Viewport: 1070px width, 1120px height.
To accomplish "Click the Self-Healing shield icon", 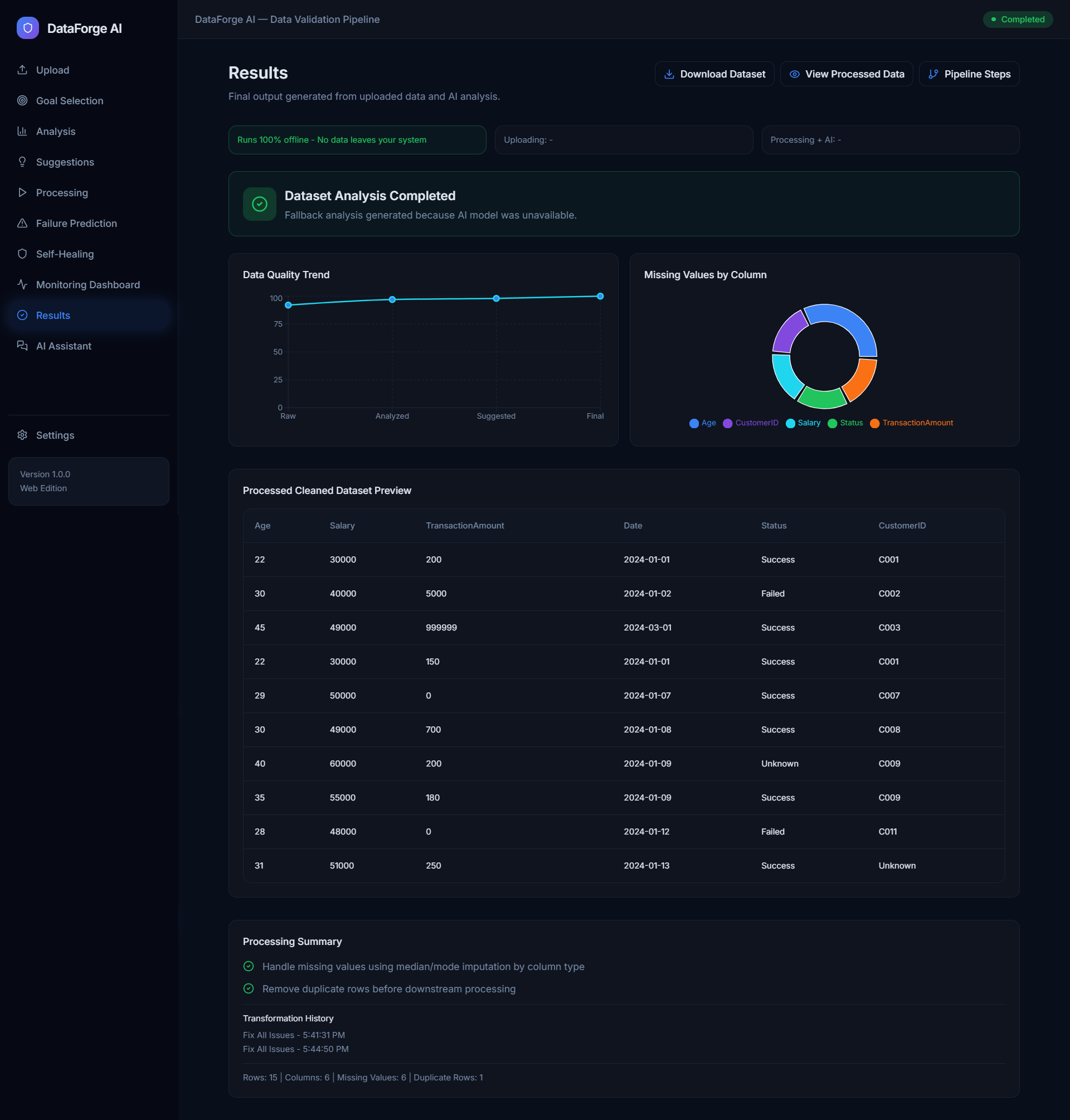I will pos(22,254).
